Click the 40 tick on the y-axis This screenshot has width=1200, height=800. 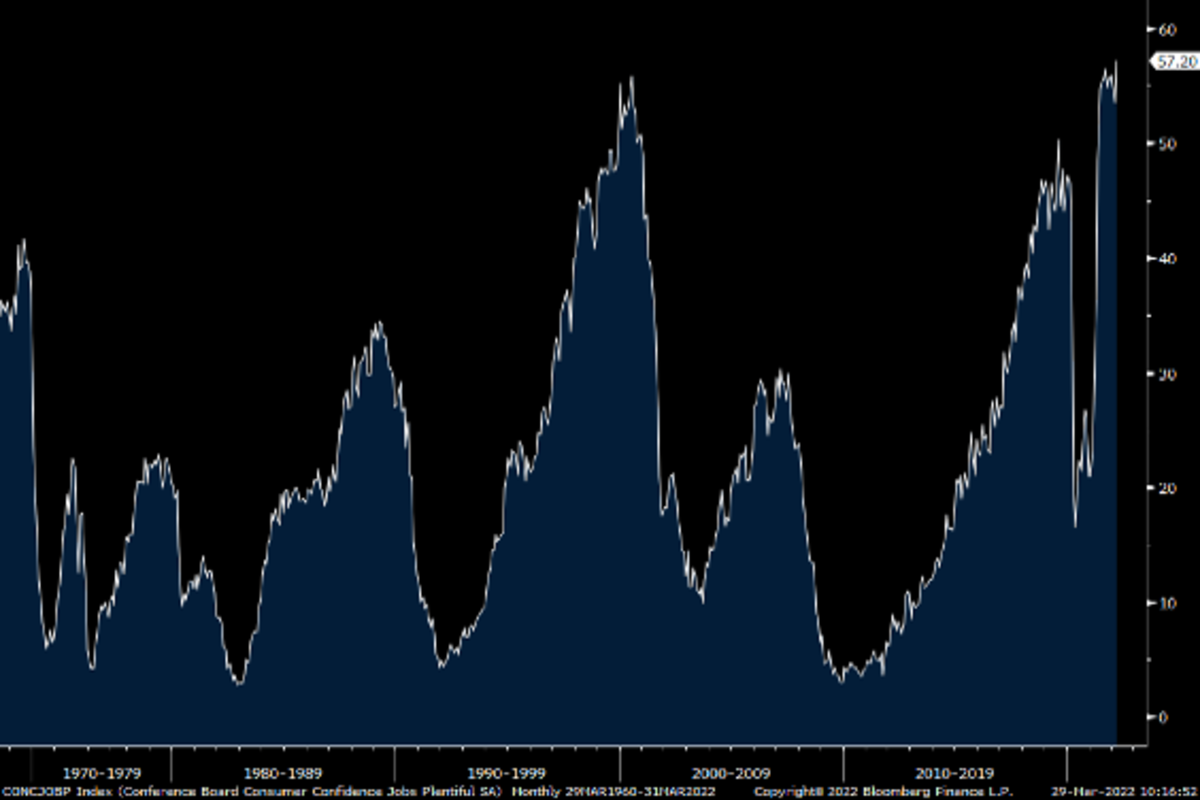pos(1167,258)
